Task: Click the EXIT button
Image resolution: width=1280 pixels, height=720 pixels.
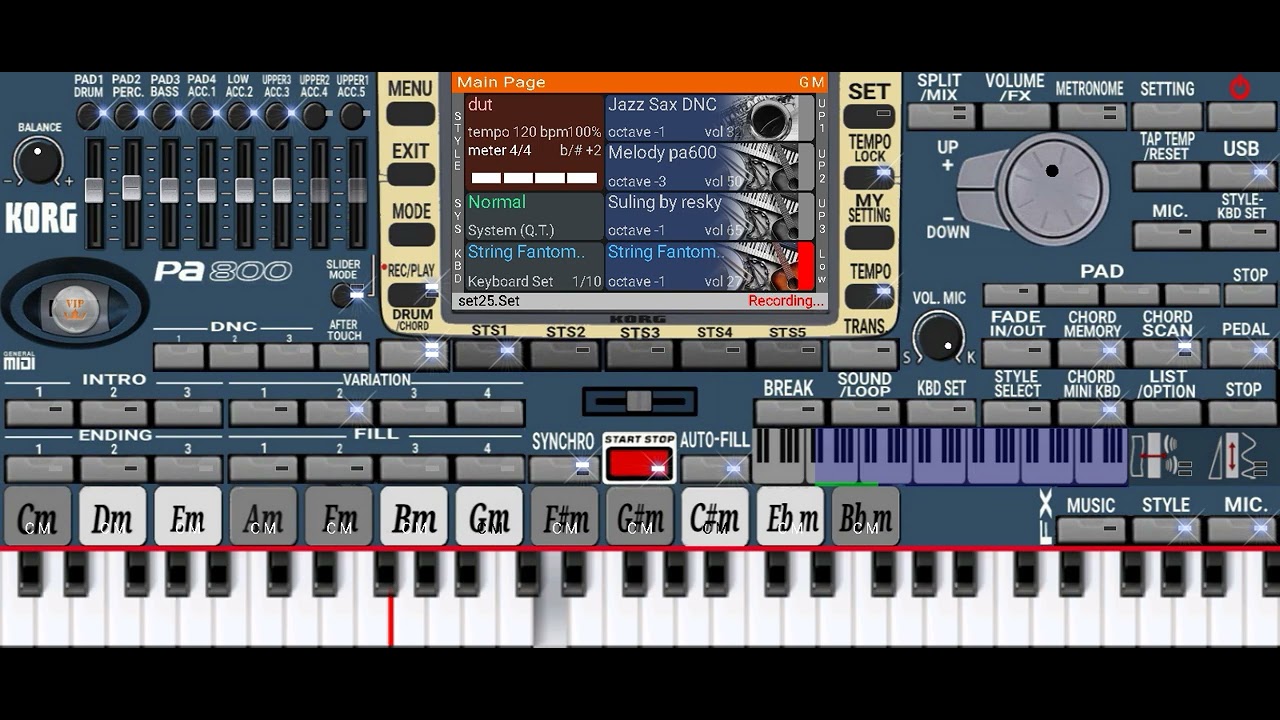Action: click(x=410, y=175)
